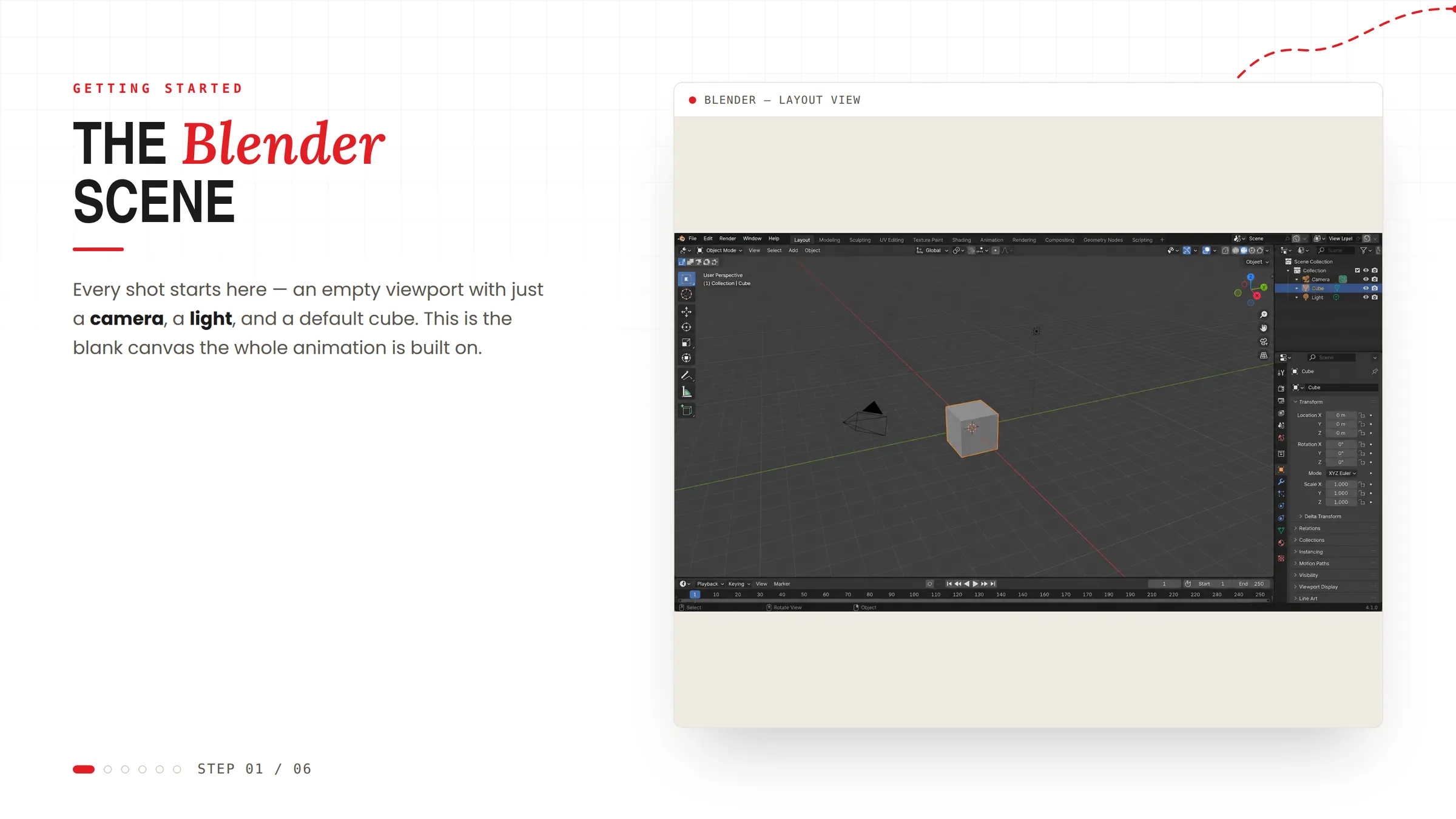Switch to the Shading workspace tab
The image size is (1456, 819).
coord(962,240)
